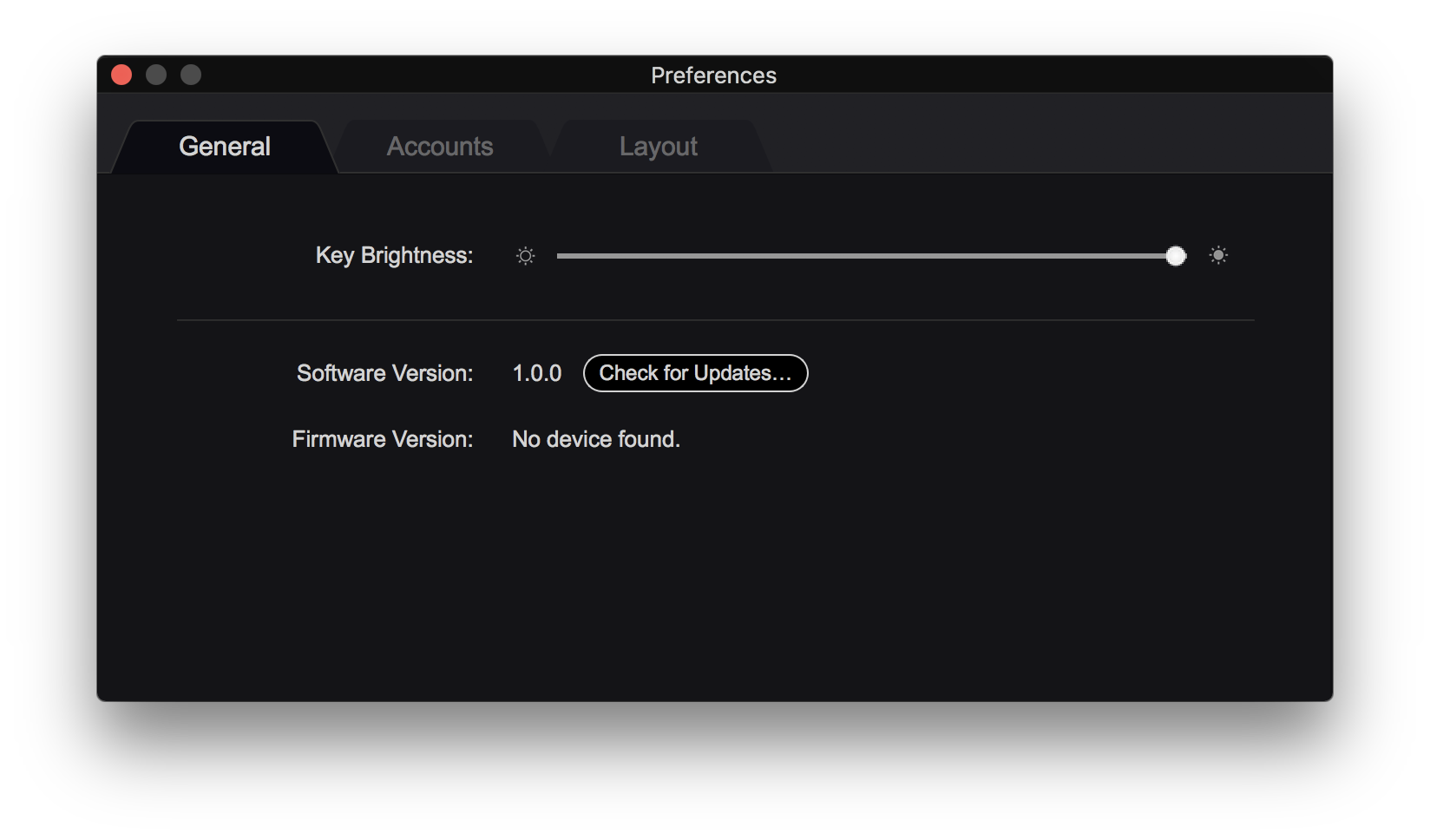Viewport: 1430px width, 840px height.
Task: Click the horizontal divider below Key Brightness
Action: pos(715,320)
